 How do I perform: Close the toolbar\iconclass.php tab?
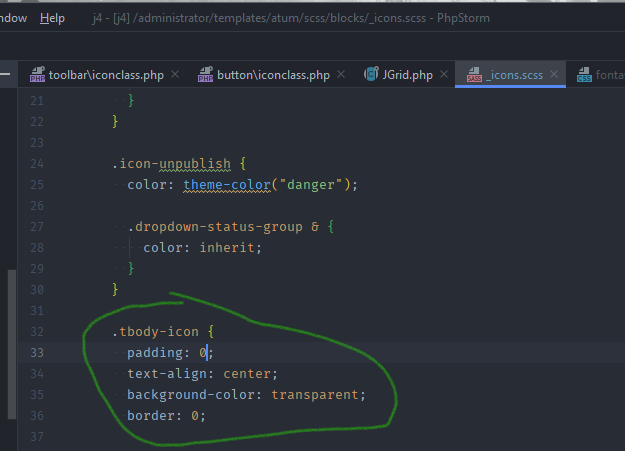[175, 74]
